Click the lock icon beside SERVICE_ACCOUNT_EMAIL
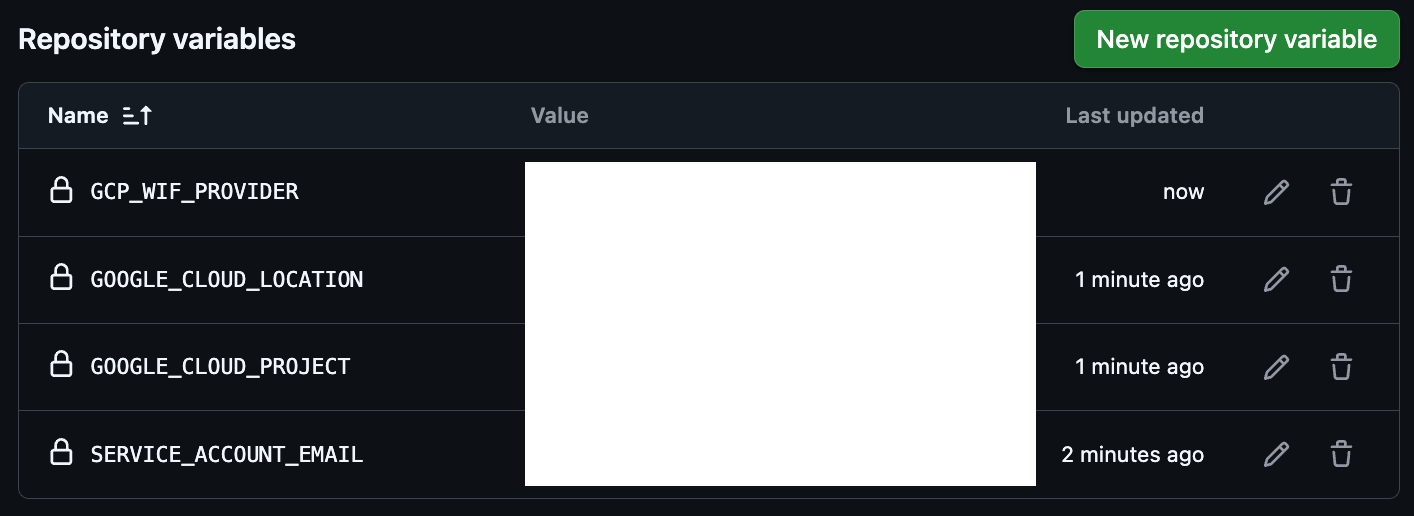This screenshot has width=1414, height=516. pos(61,454)
